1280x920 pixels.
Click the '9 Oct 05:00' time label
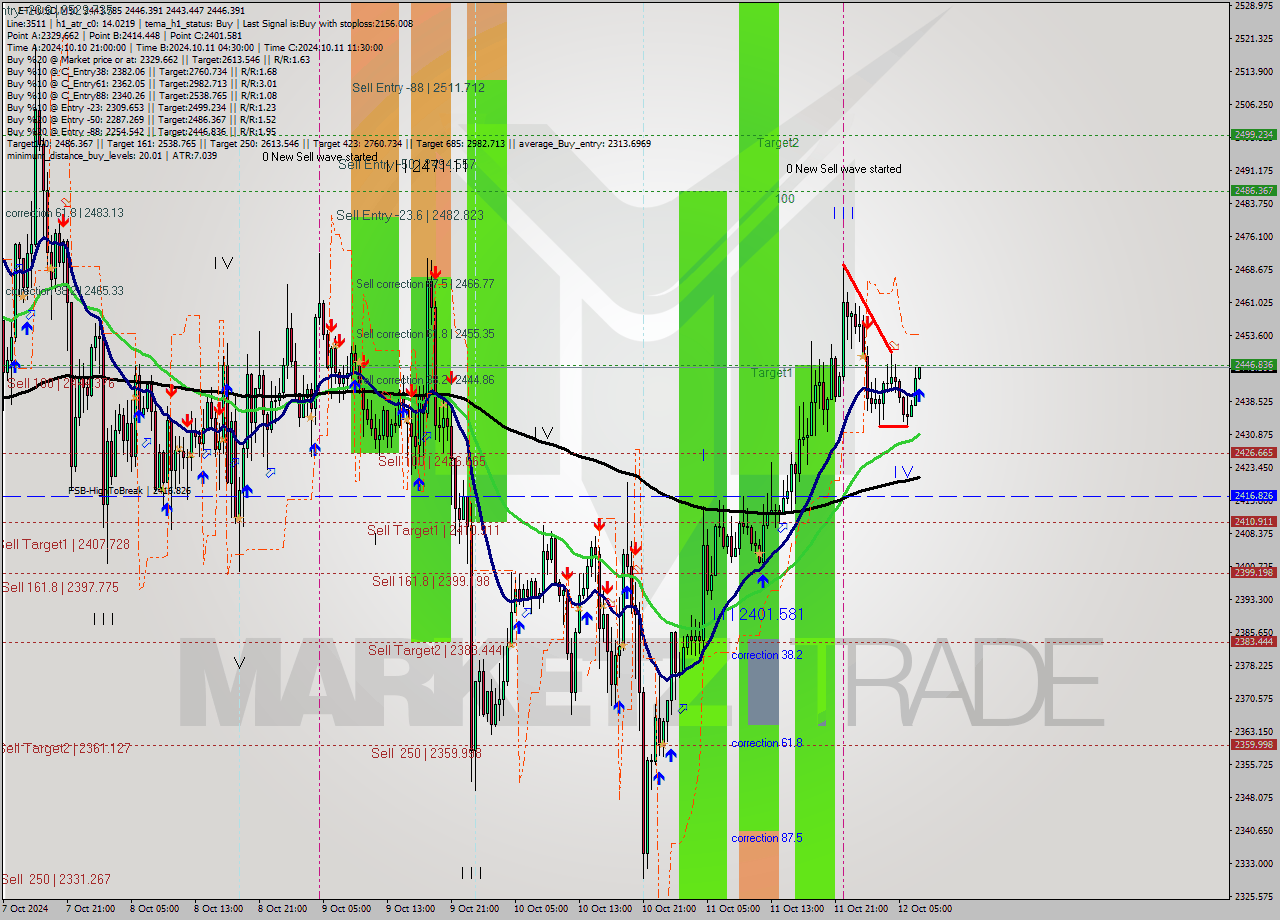[x=345, y=909]
